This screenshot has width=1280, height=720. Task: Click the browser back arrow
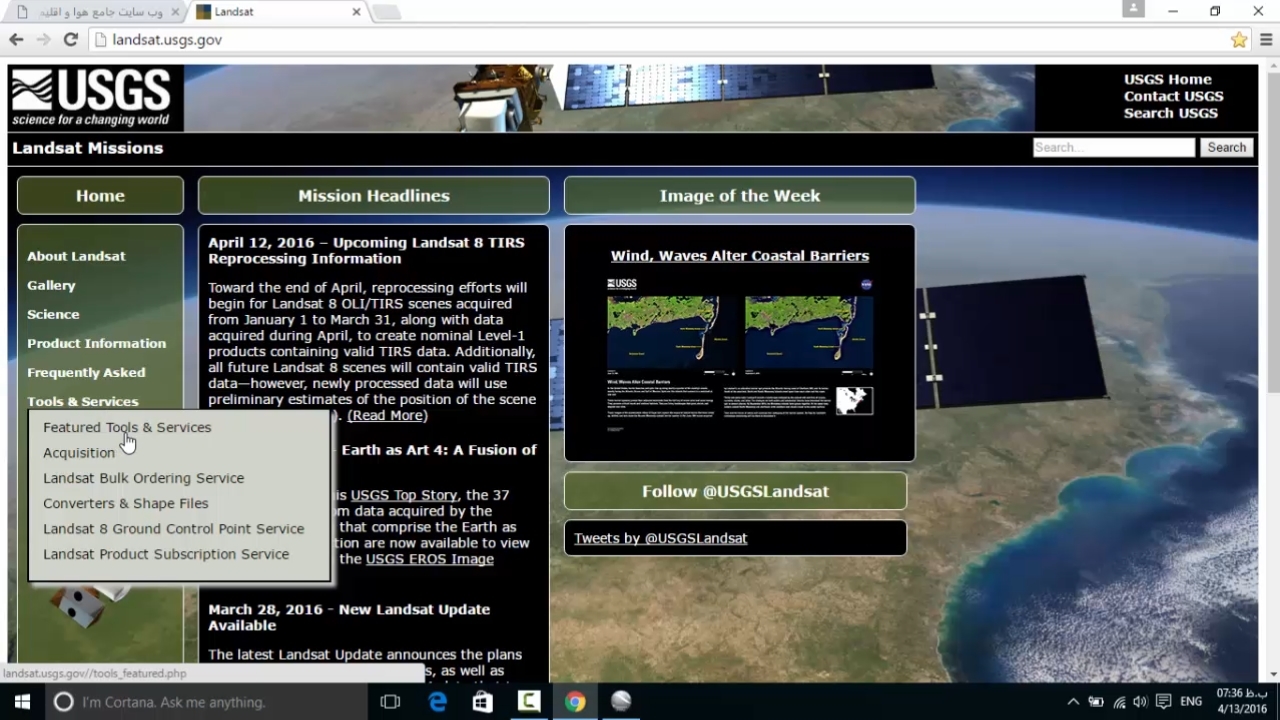point(16,39)
